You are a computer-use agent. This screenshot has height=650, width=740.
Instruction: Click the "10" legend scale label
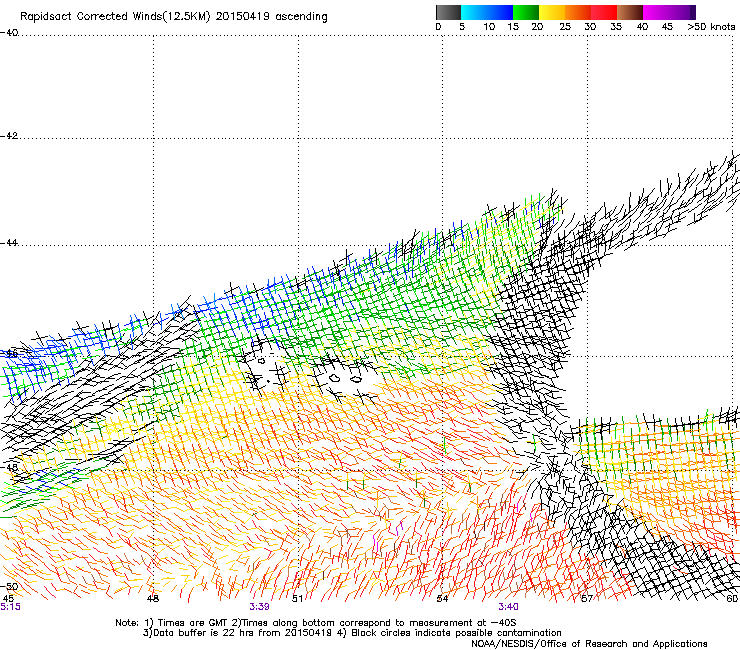(x=489, y=27)
